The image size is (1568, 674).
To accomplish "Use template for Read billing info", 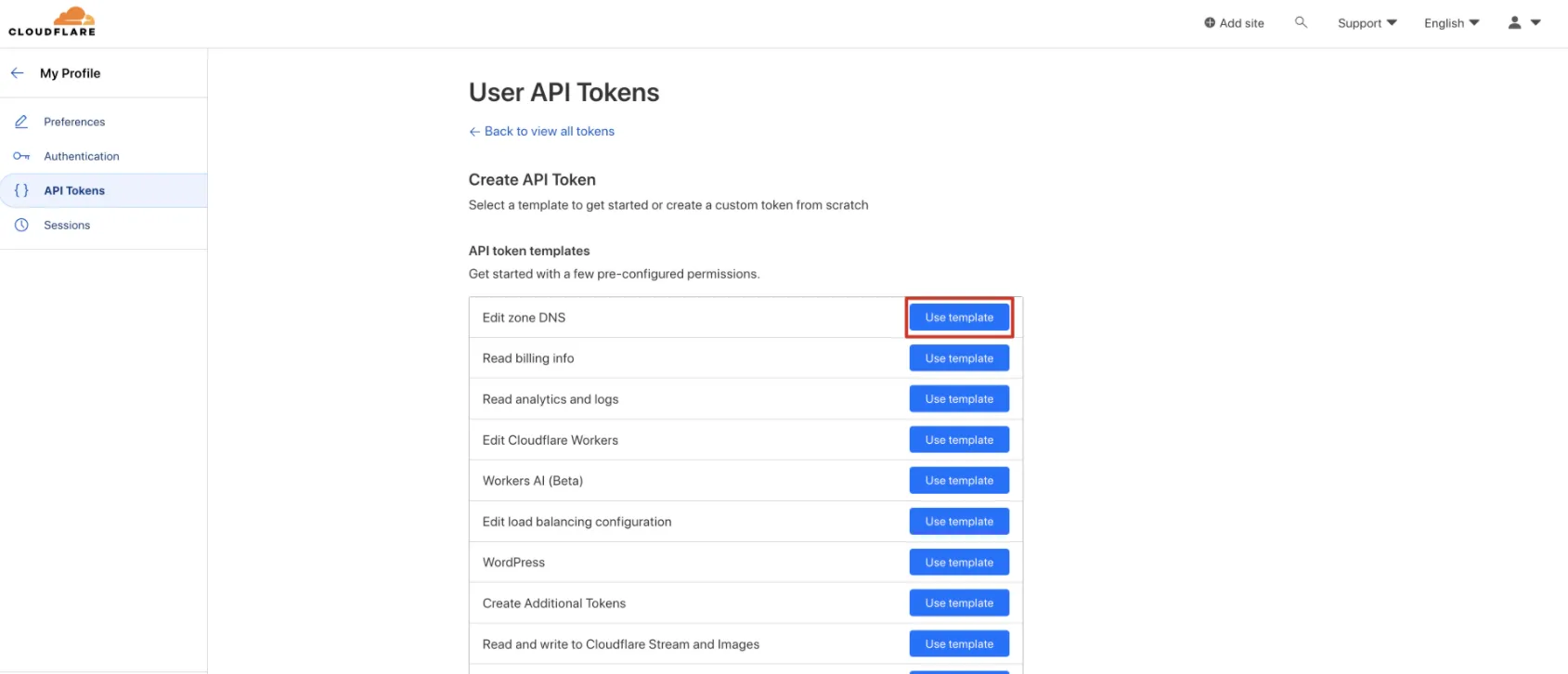I will (x=959, y=358).
